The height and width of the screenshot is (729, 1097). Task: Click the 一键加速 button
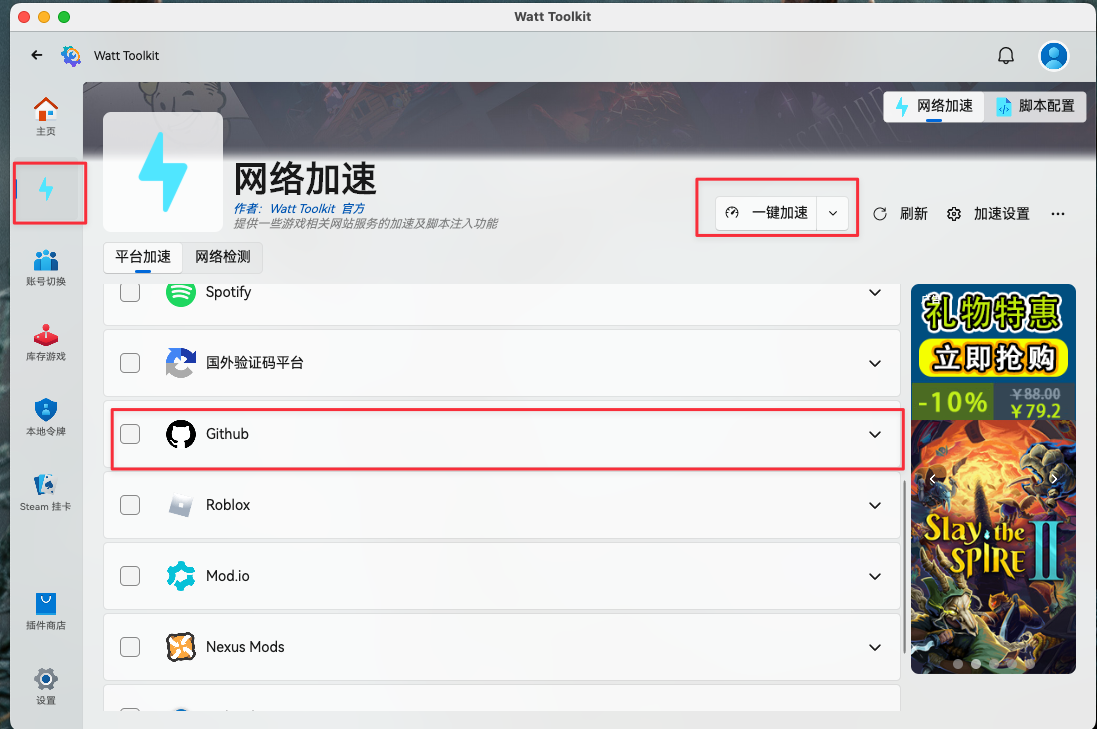click(768, 214)
